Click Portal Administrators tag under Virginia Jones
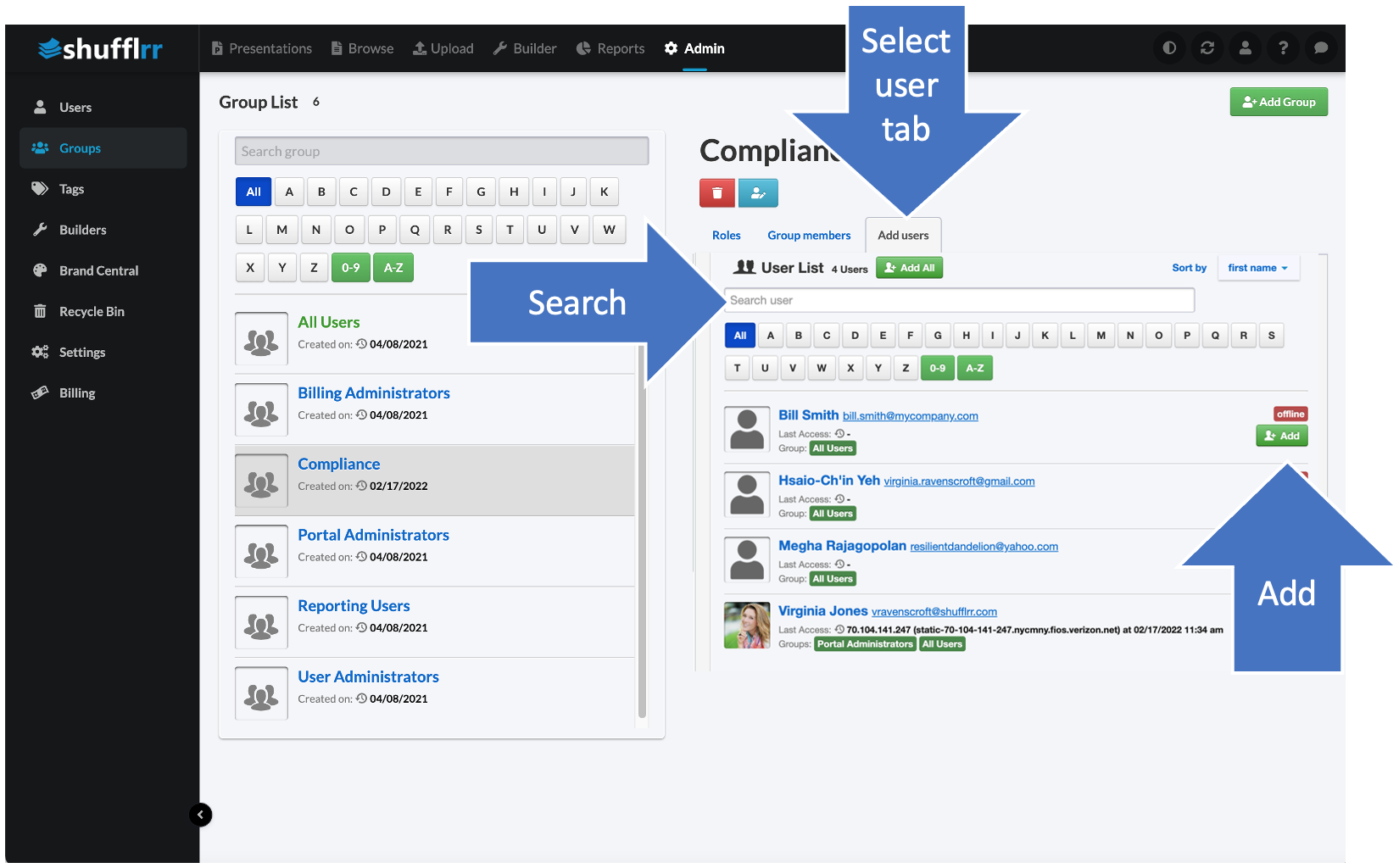The width and height of the screenshot is (1399, 868). tap(865, 644)
